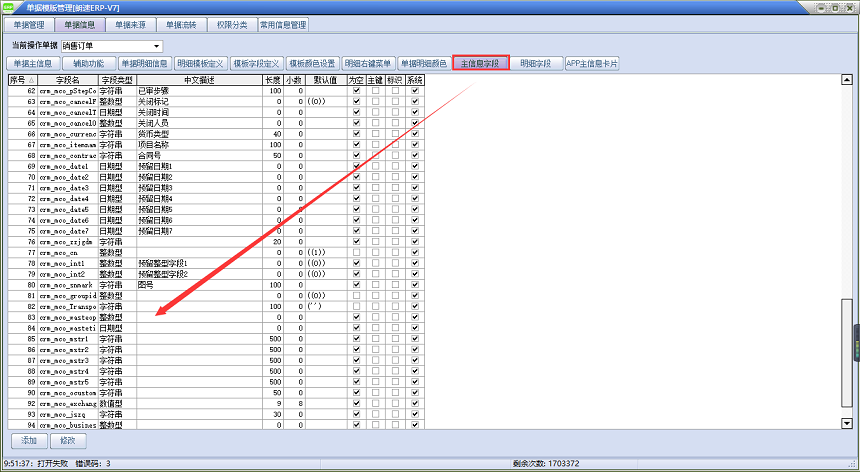Screen dimensions: 860x472
Task: Select the 常用信息管理 tab
Action: pos(283,24)
